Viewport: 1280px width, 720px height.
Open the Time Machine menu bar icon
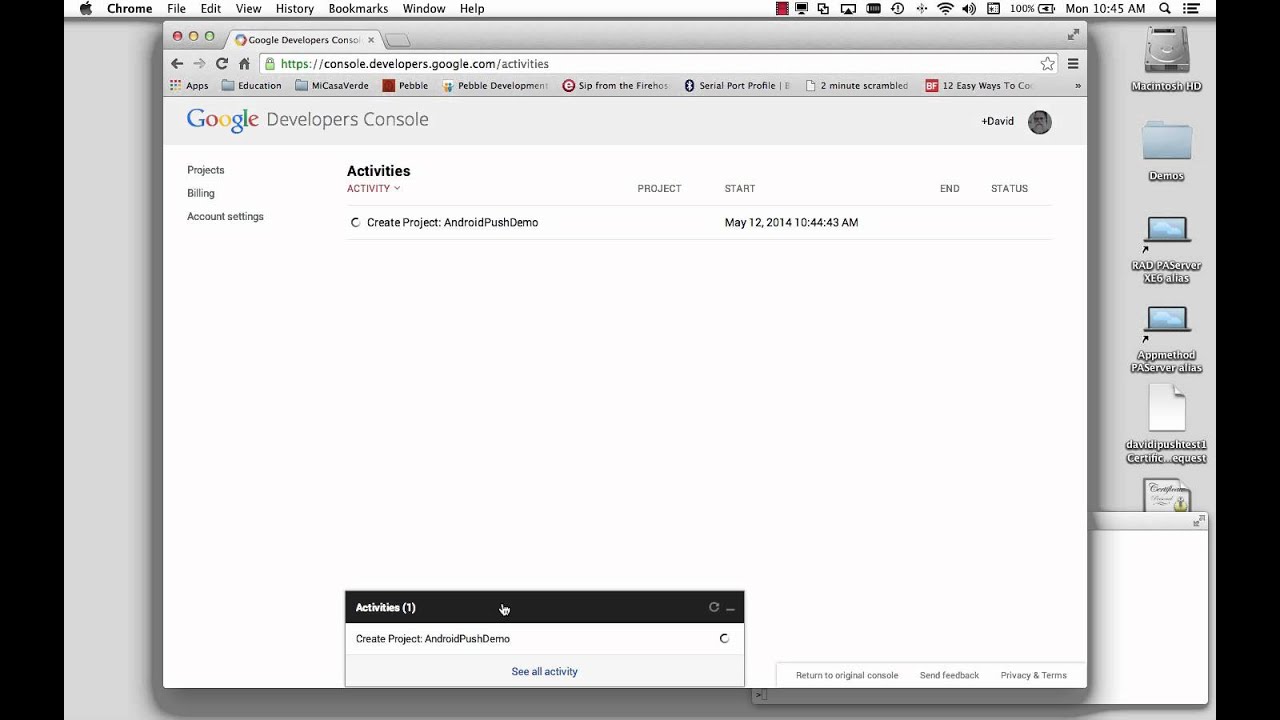point(897,8)
